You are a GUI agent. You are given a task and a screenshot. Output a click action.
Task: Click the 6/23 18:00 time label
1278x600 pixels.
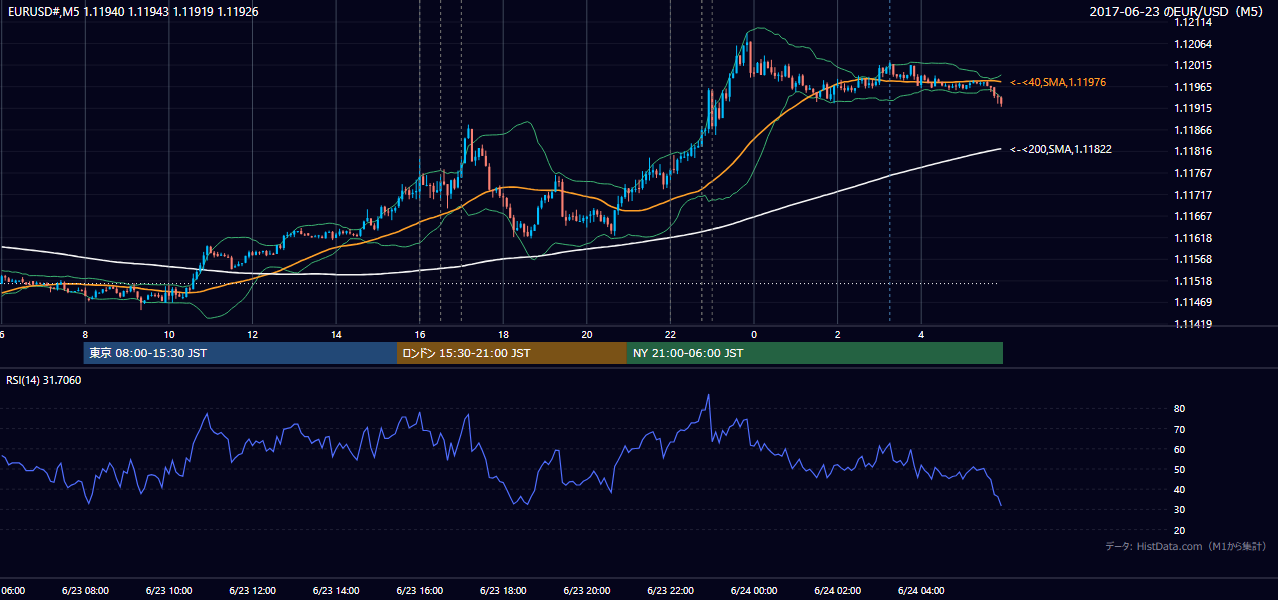503,591
